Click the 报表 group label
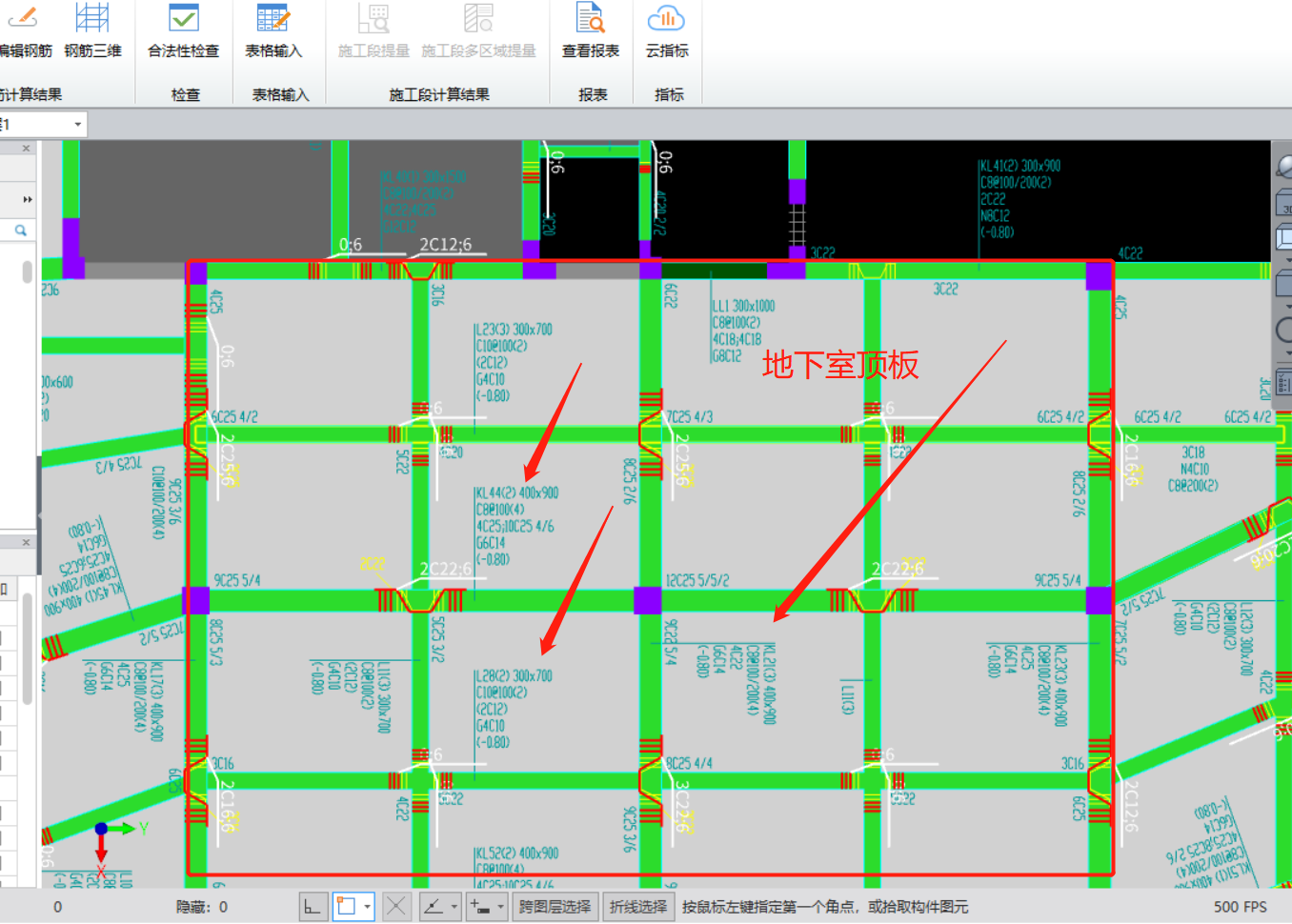This screenshot has width=1292, height=924. coord(593,94)
